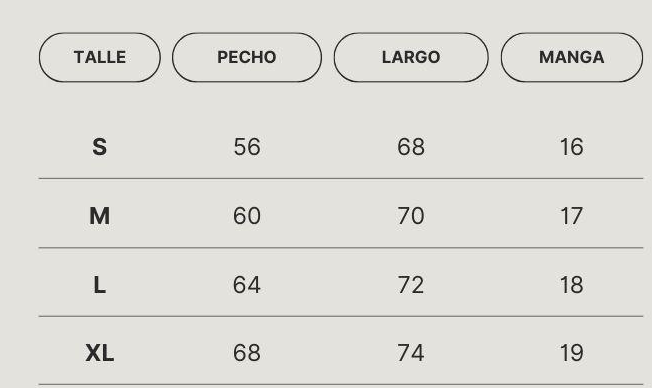Click size L row label
This screenshot has width=652, height=388.
click(x=100, y=285)
